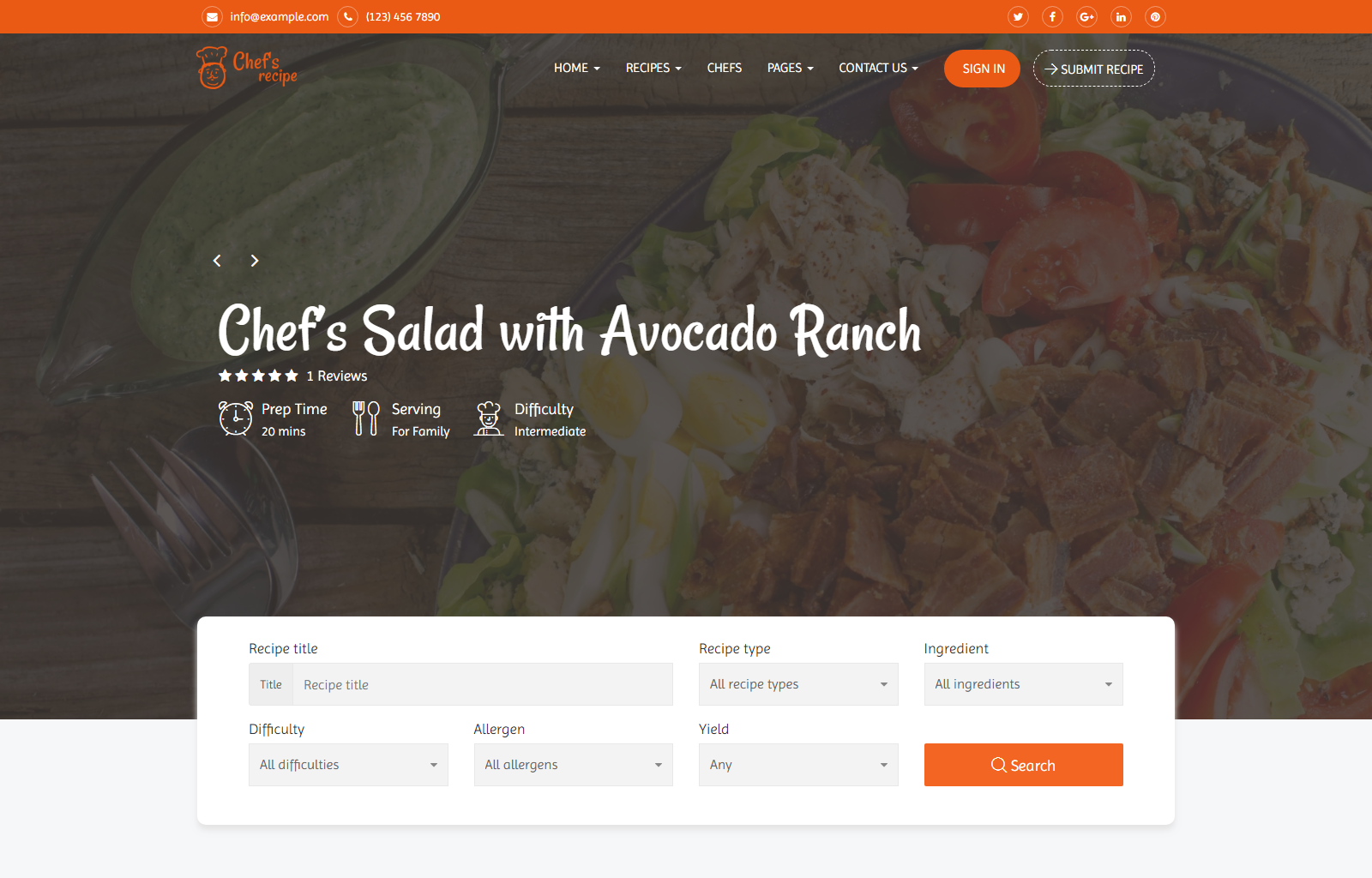Open the All allergens dropdown
This screenshot has width=1372, height=878.
pyautogui.click(x=573, y=765)
